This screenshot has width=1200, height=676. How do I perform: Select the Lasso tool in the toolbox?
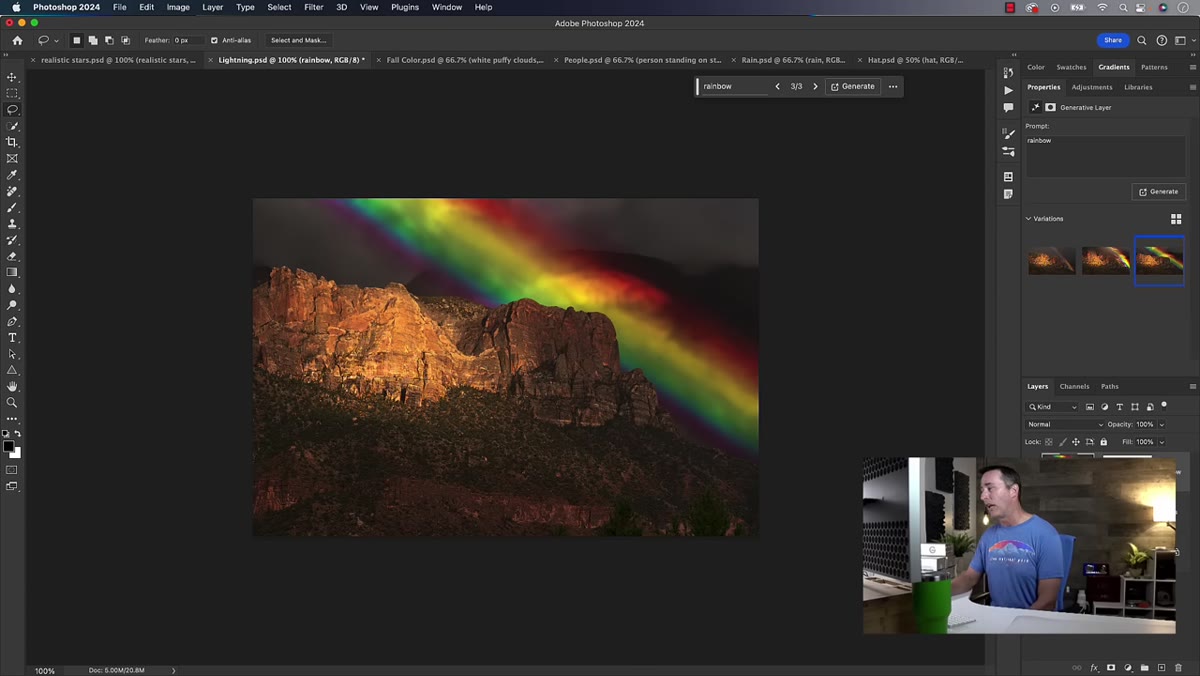point(12,110)
